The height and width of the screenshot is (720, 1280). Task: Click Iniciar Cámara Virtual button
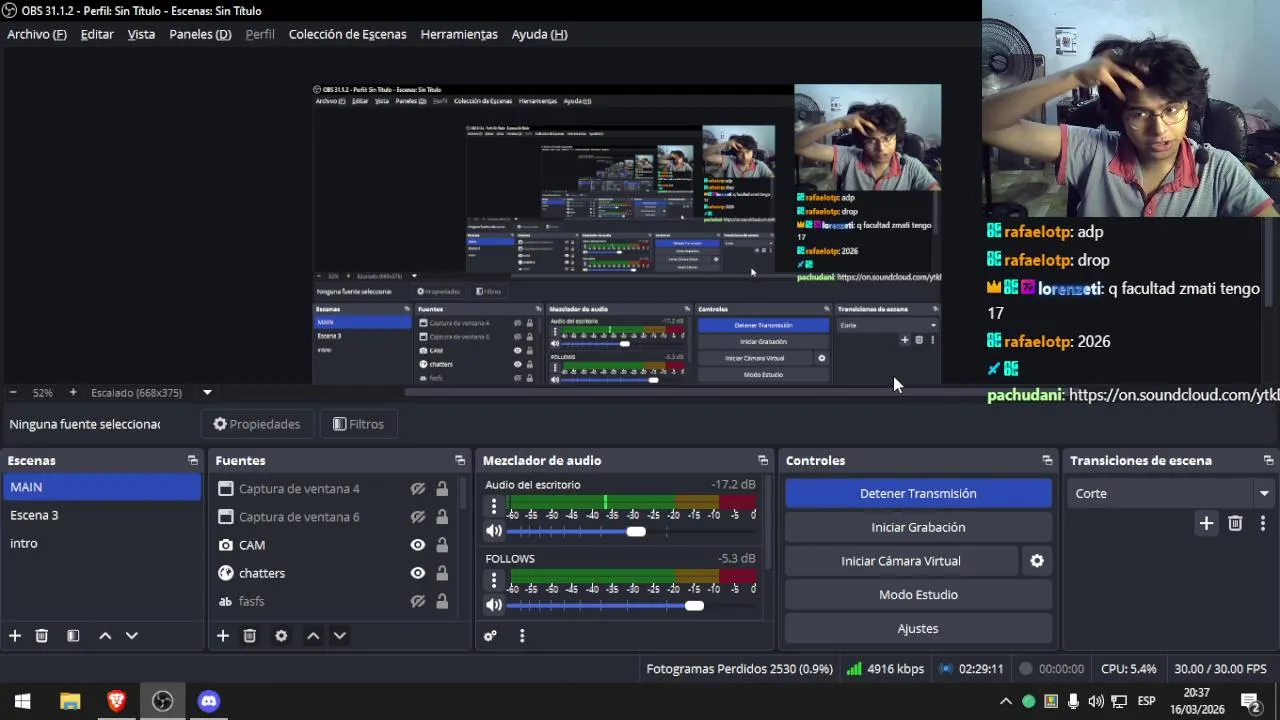(901, 561)
